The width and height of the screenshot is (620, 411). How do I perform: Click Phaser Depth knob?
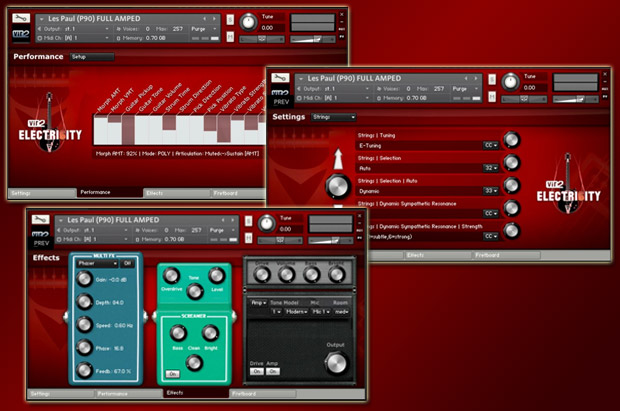(84, 302)
